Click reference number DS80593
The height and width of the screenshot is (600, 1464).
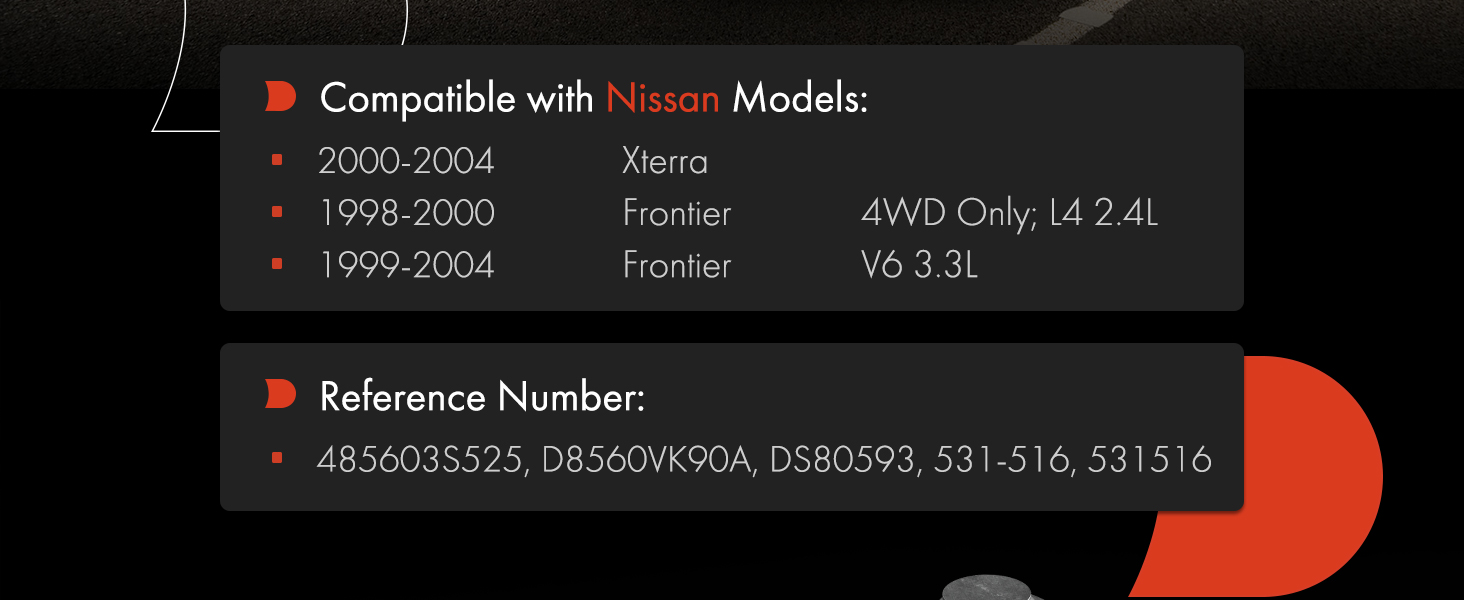844,460
